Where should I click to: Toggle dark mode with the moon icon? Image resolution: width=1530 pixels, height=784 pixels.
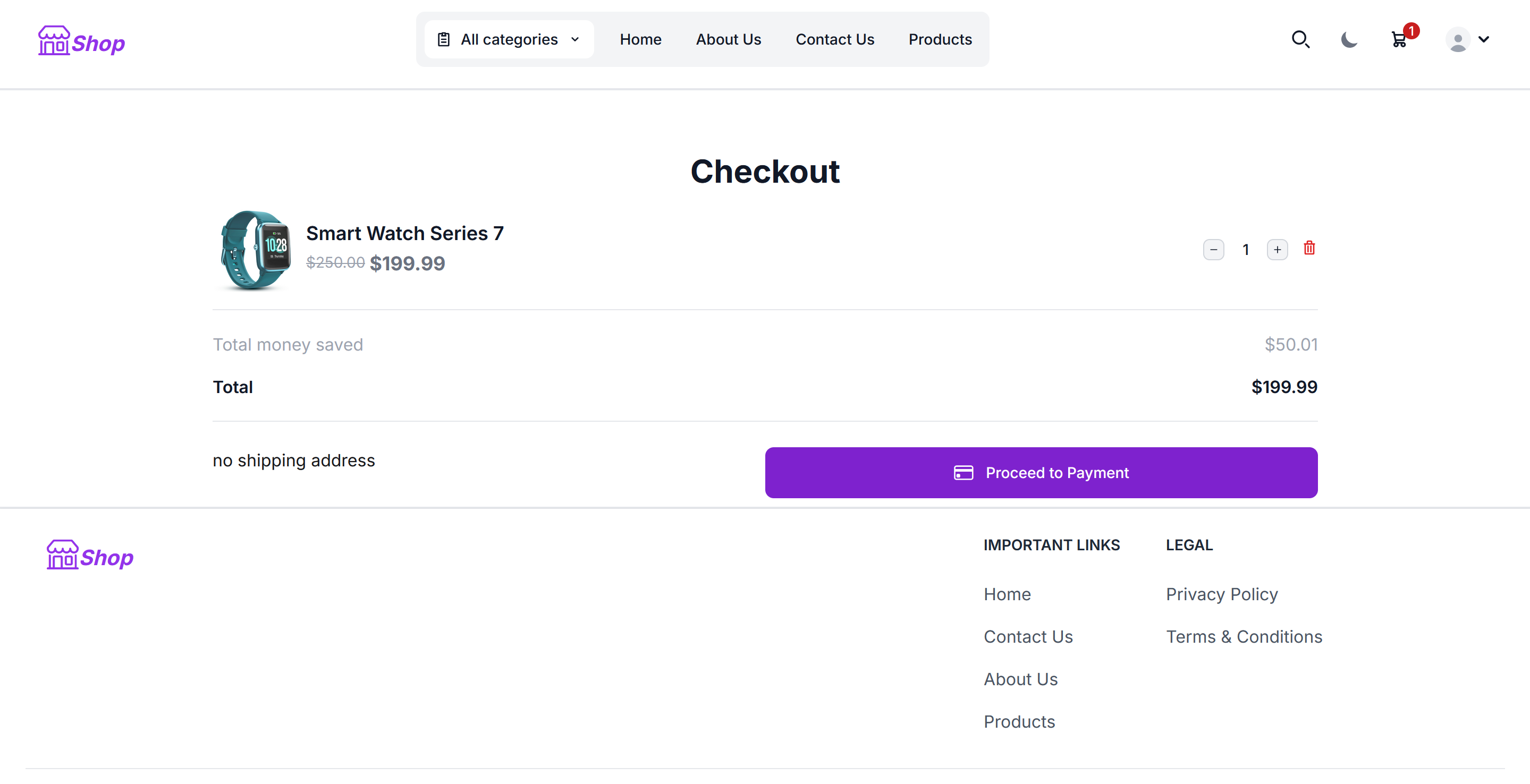[x=1348, y=39]
